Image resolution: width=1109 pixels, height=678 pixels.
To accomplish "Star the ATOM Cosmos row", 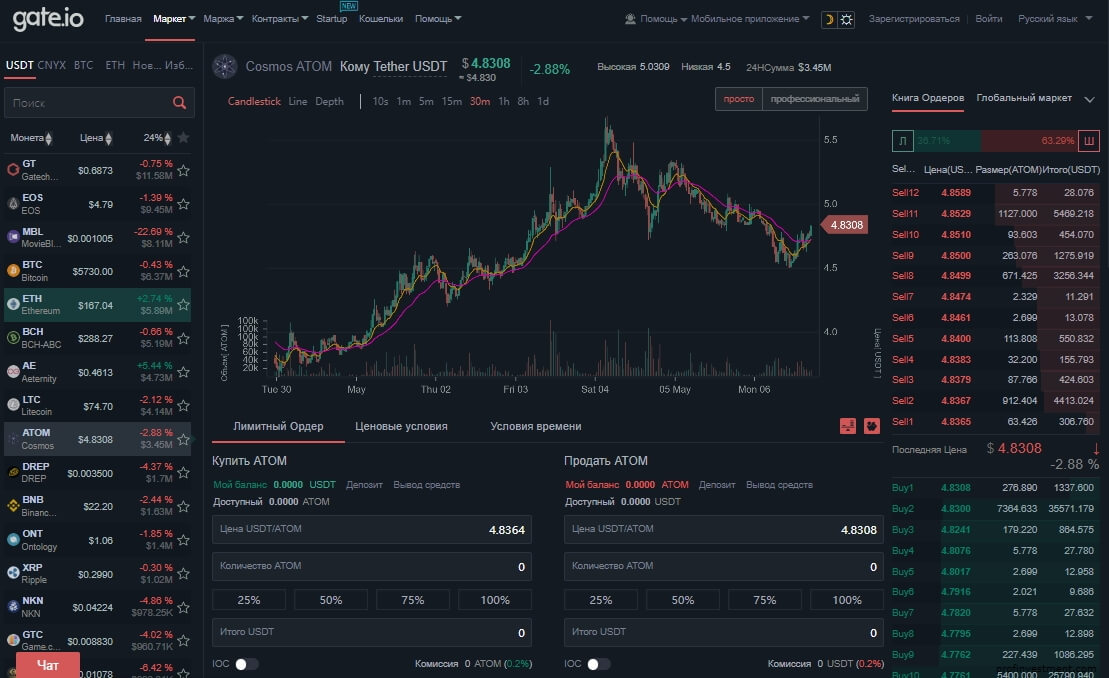I will click(x=183, y=439).
